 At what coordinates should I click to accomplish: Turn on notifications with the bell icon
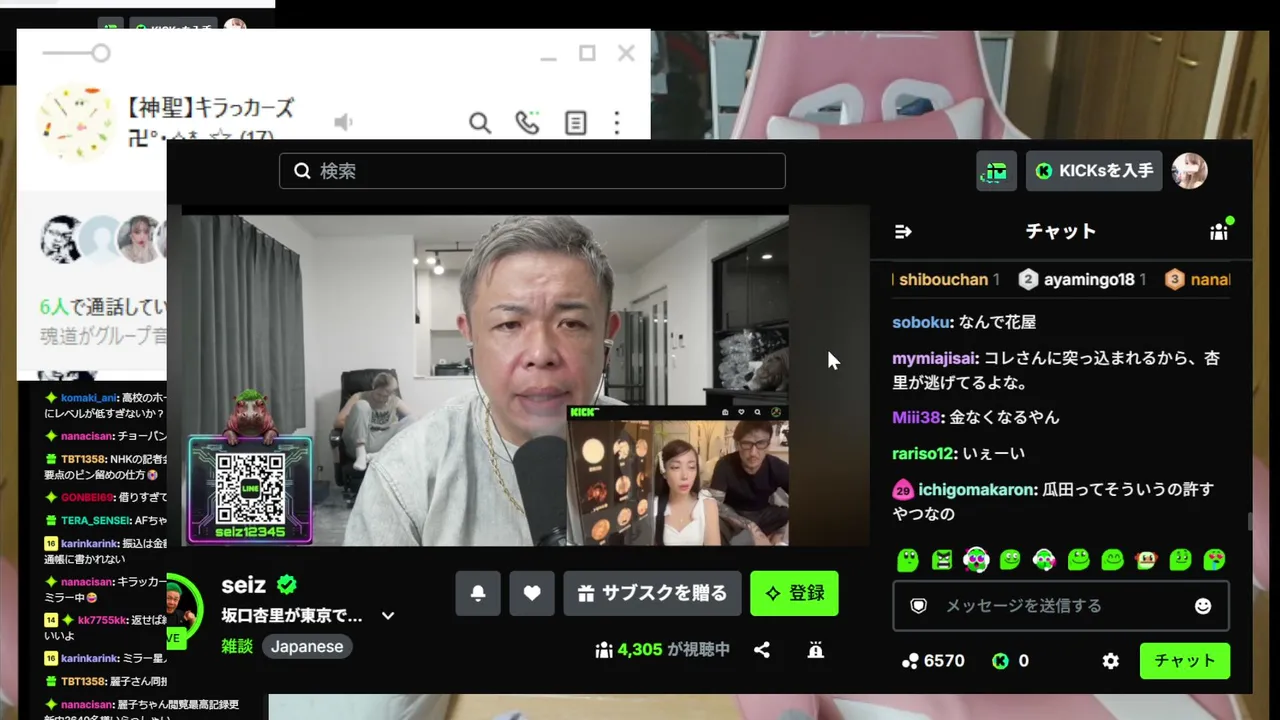click(478, 593)
